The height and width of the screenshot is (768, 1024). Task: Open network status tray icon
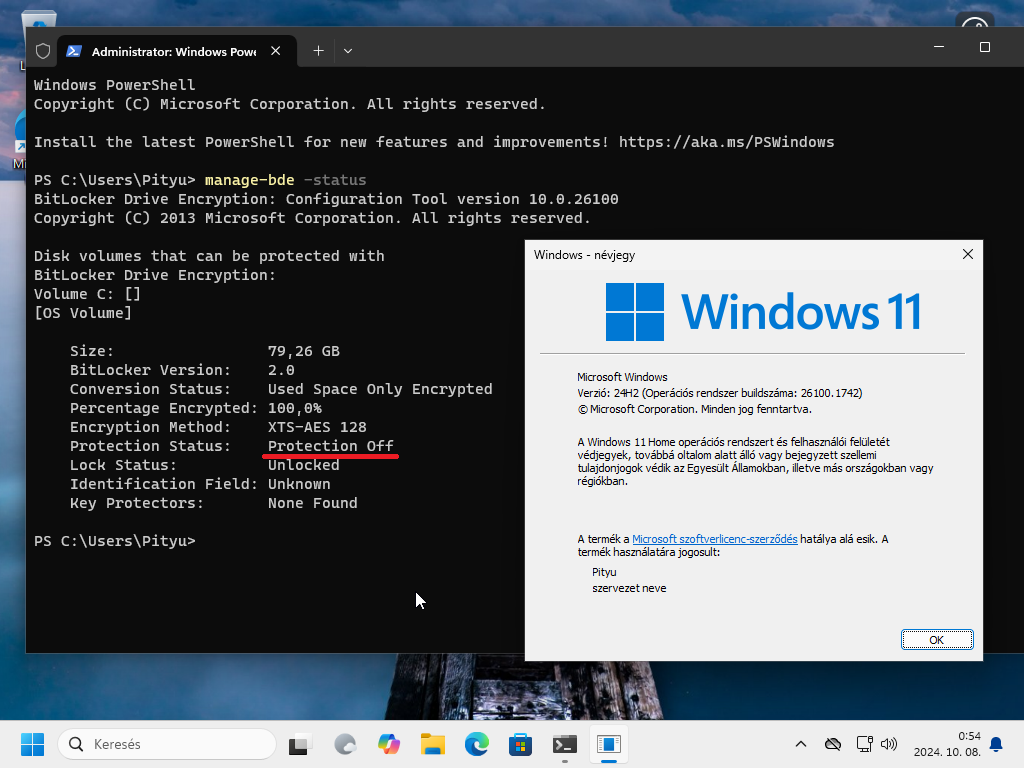click(865, 744)
